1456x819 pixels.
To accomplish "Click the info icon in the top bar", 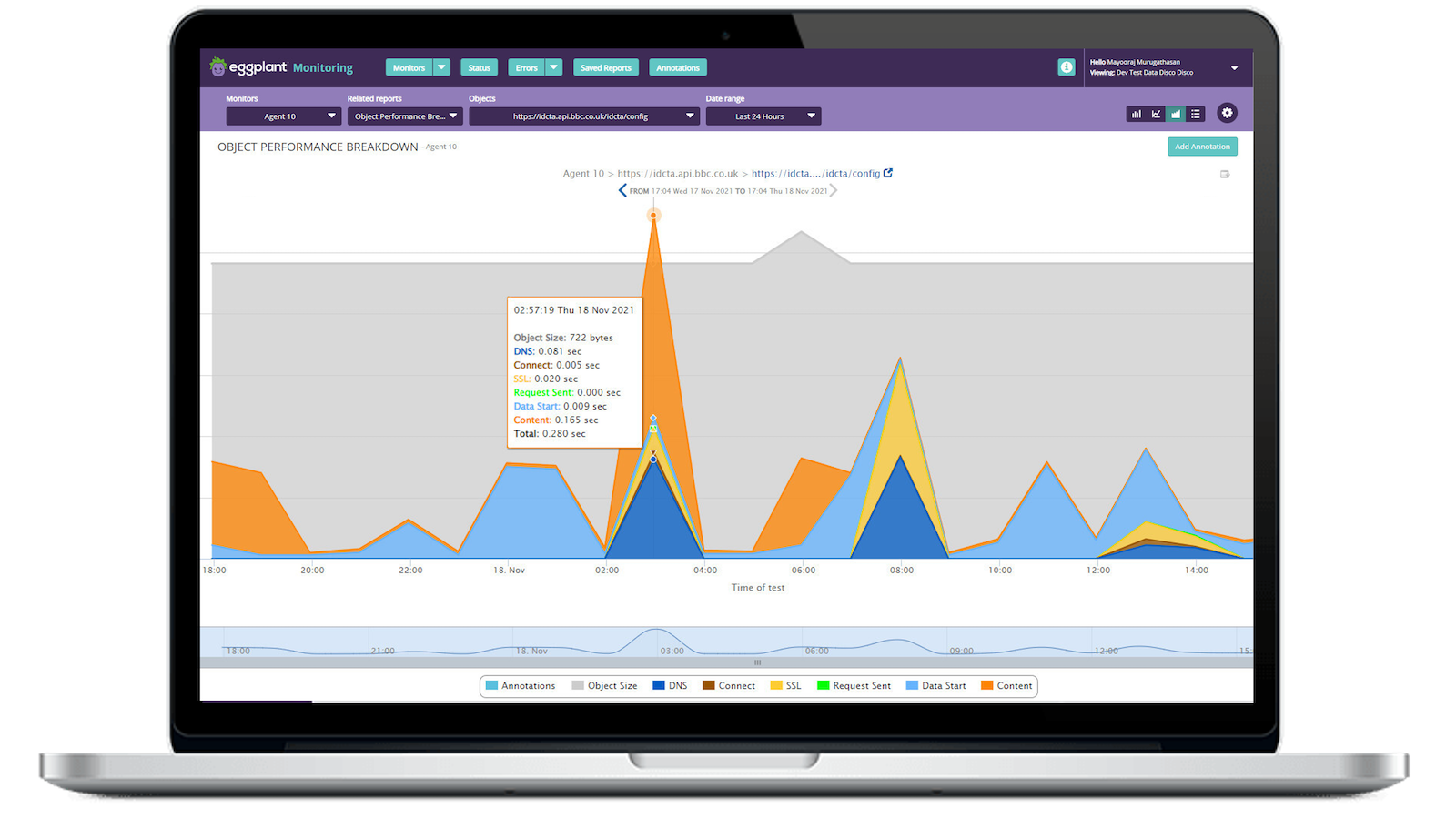I will (x=1067, y=67).
